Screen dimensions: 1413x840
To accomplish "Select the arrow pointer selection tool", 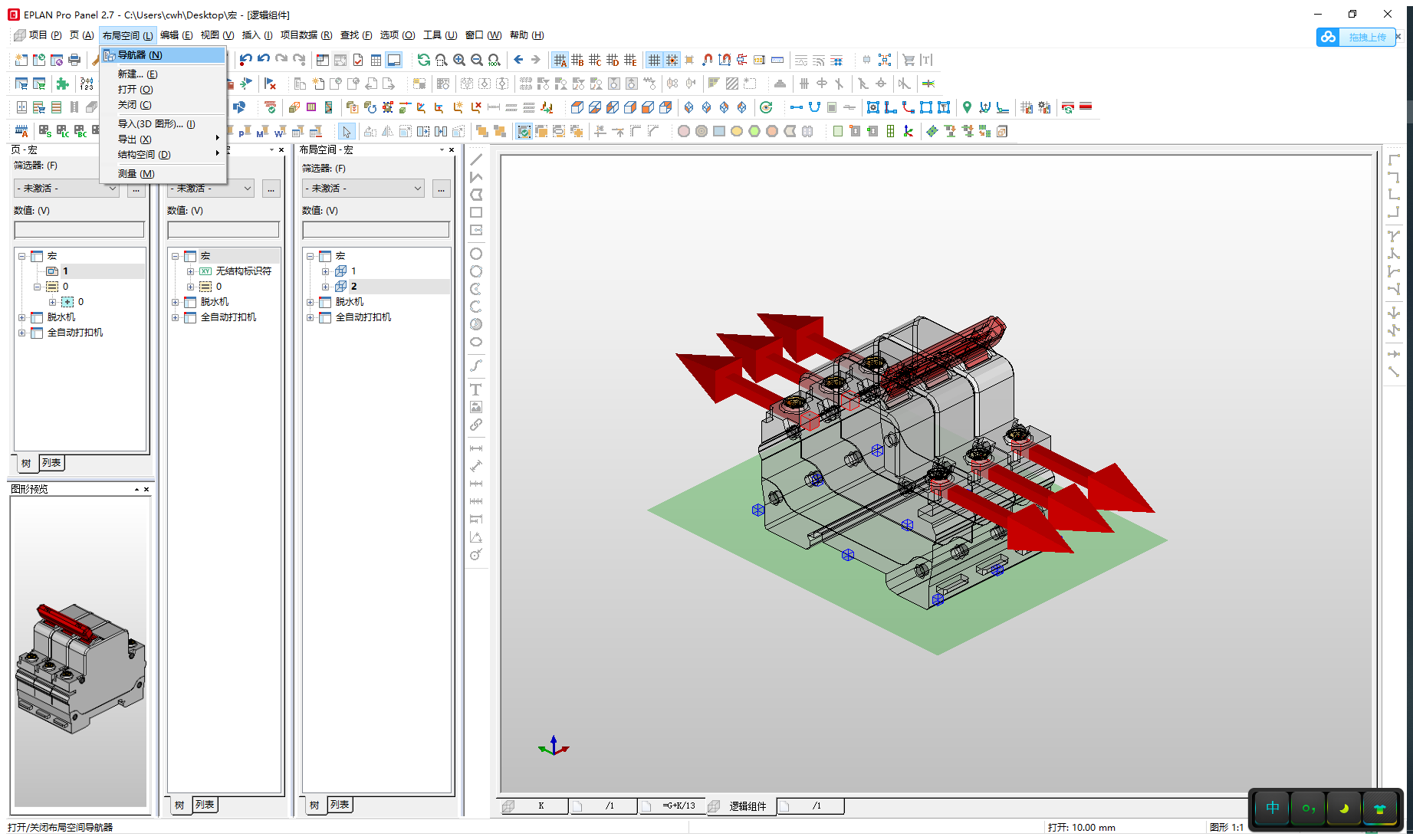I will 347,132.
